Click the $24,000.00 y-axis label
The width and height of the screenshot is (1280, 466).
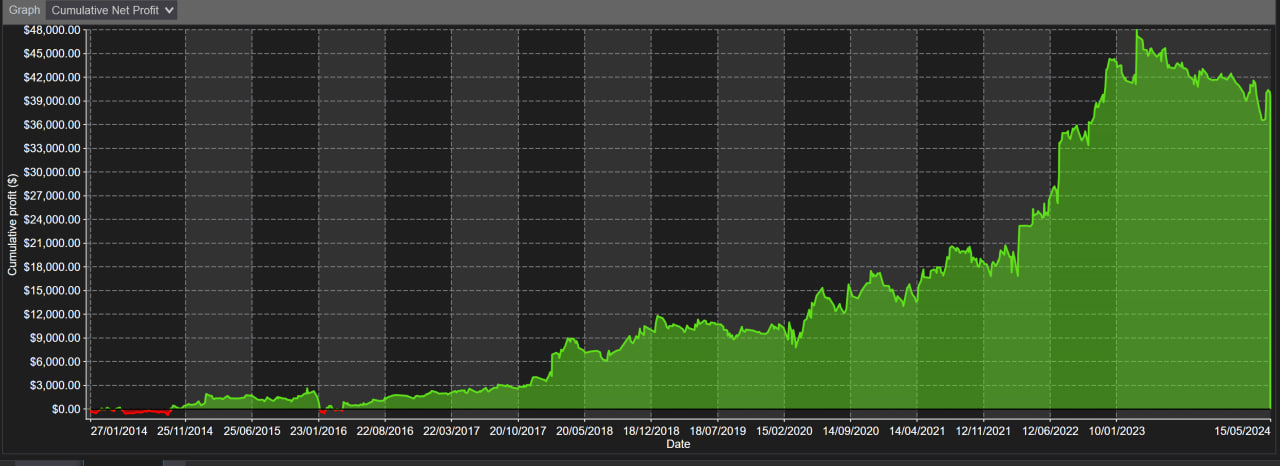click(x=52, y=219)
